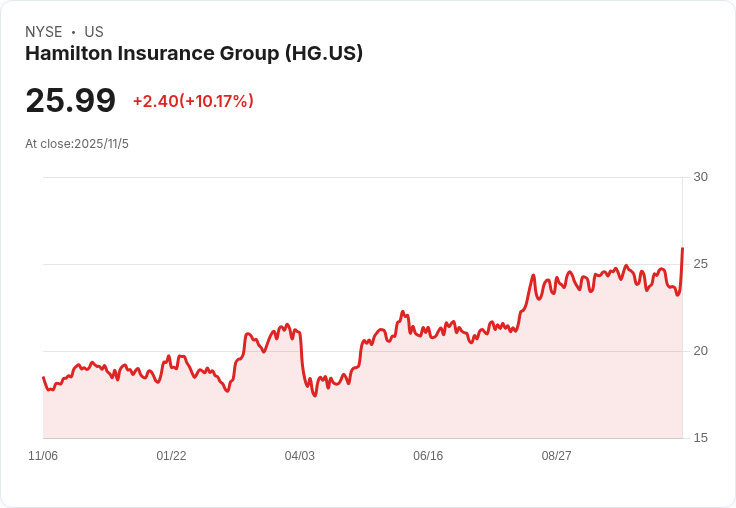736x508 pixels.
Task: Click the 15 y-axis price label
Action: (700, 438)
